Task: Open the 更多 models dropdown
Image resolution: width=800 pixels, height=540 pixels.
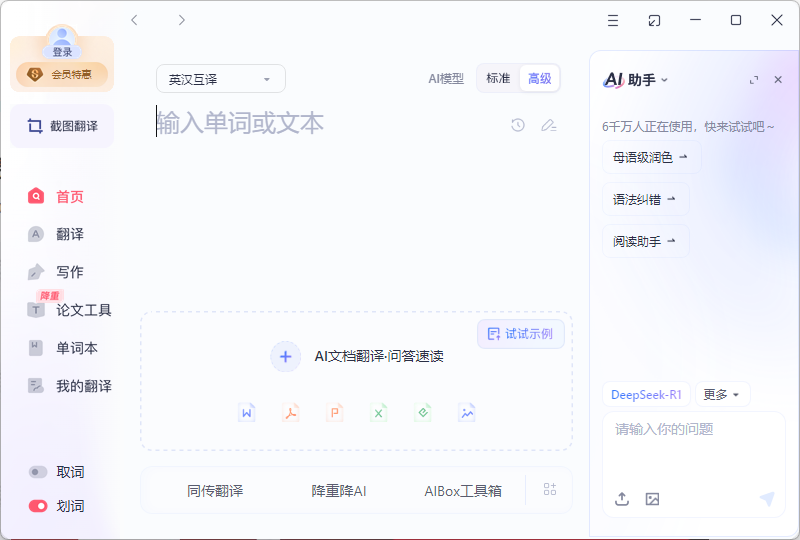Action: tap(722, 395)
